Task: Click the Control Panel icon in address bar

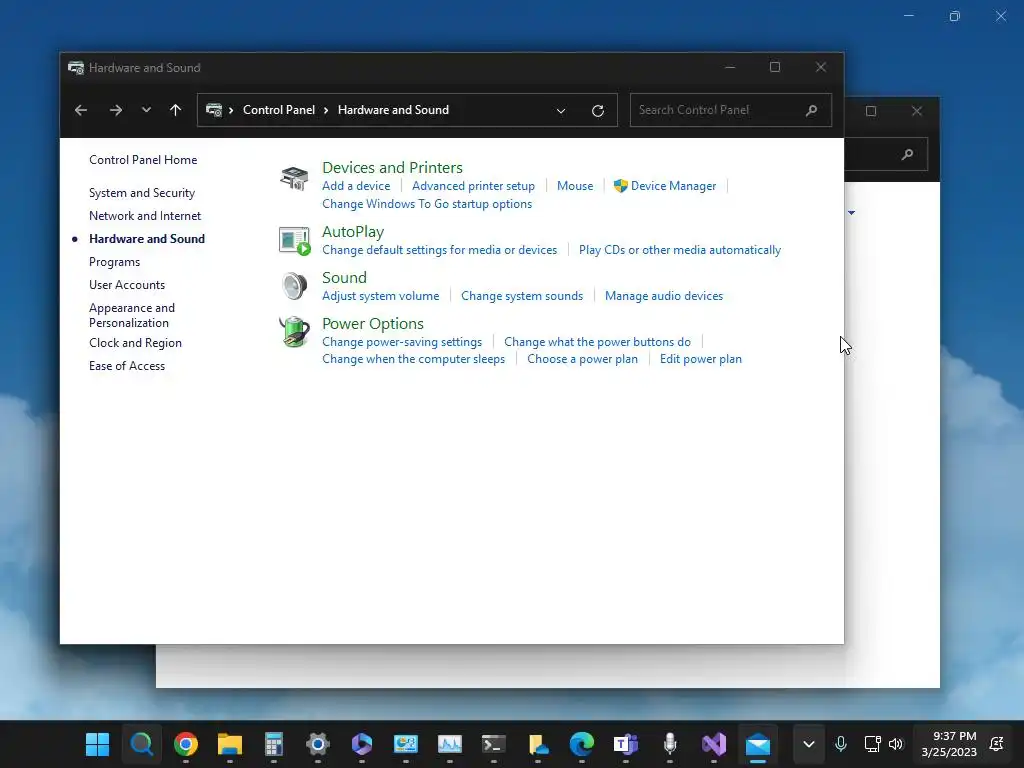Action: (214, 110)
